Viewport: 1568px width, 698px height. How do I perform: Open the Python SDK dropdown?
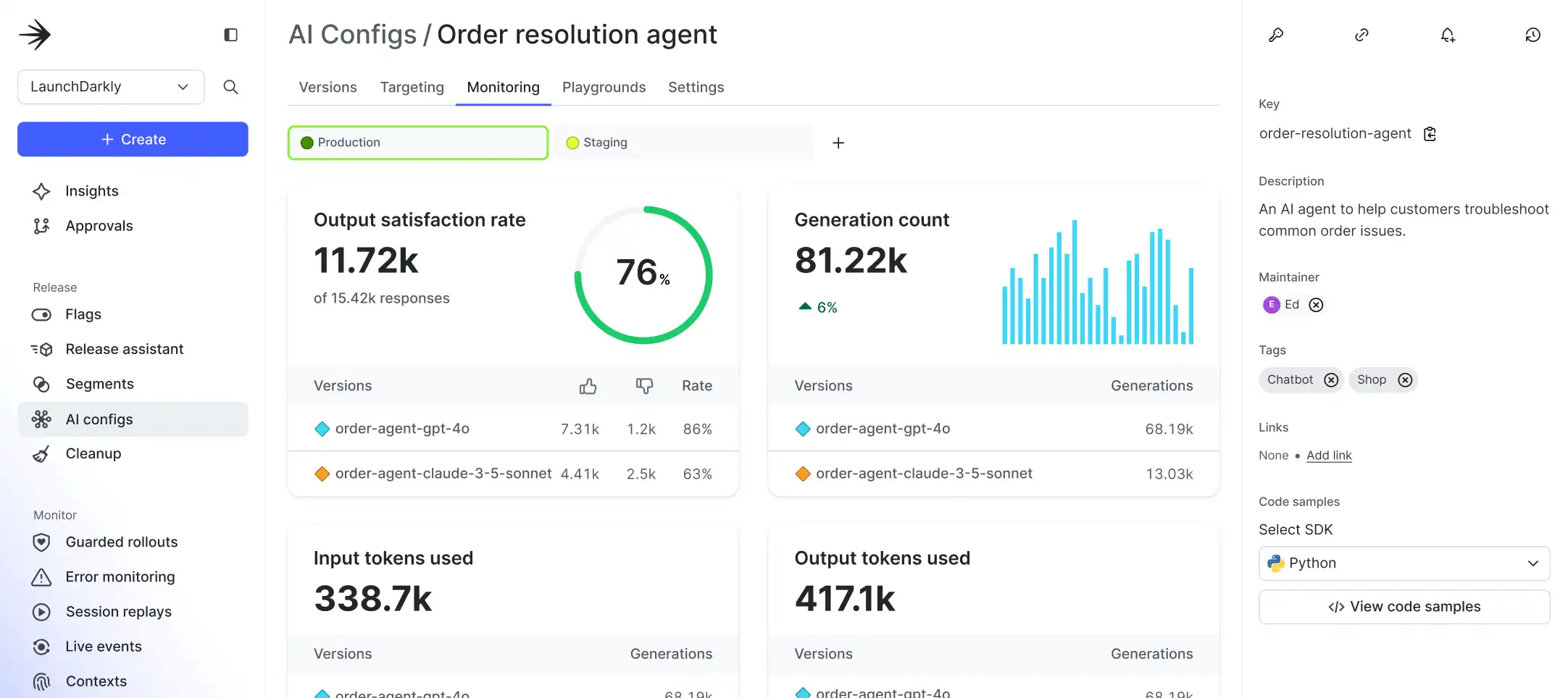pyautogui.click(x=1404, y=563)
